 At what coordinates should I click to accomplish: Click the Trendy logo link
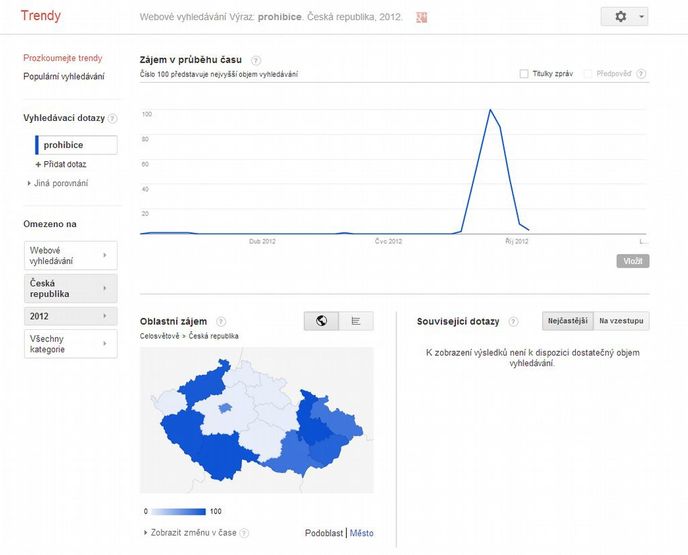pos(41,15)
